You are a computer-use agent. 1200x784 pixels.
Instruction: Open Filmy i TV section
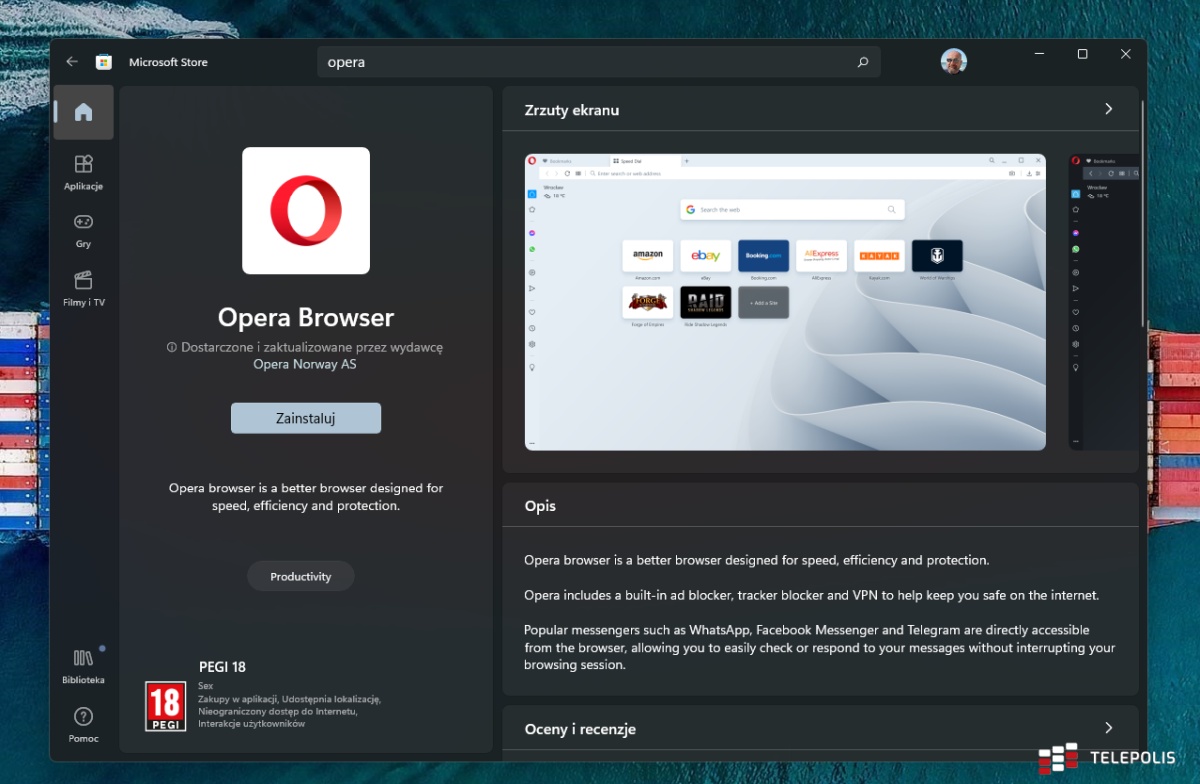pyautogui.click(x=83, y=287)
